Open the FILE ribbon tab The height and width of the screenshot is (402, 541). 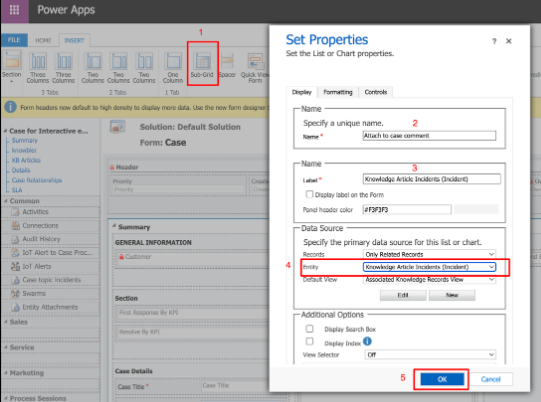(14, 40)
